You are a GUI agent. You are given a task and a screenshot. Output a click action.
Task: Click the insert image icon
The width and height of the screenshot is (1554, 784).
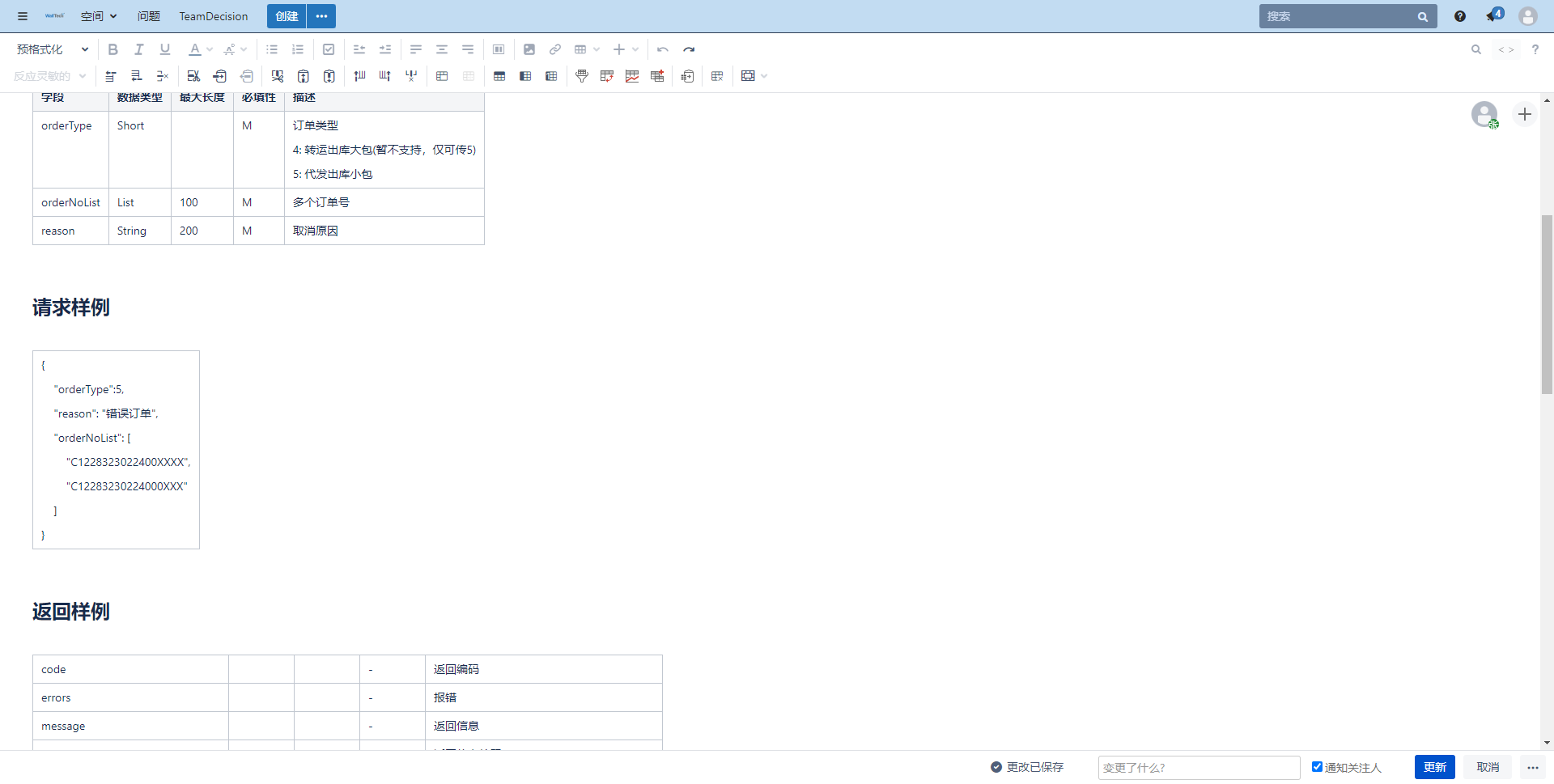529,49
